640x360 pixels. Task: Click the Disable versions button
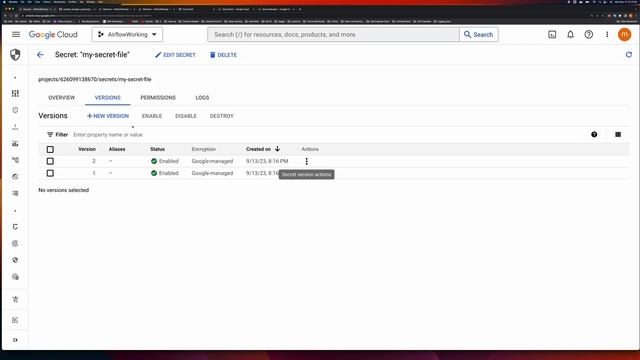click(186, 116)
